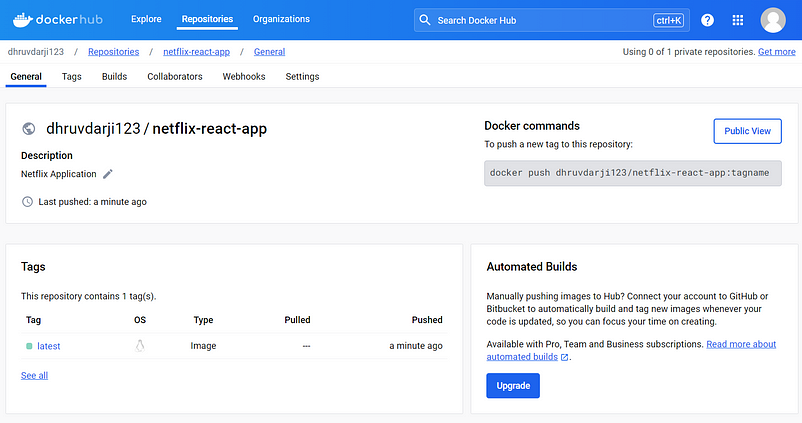Click the Tags section heading
This screenshot has width=802, height=423.
pyautogui.click(x=33, y=266)
